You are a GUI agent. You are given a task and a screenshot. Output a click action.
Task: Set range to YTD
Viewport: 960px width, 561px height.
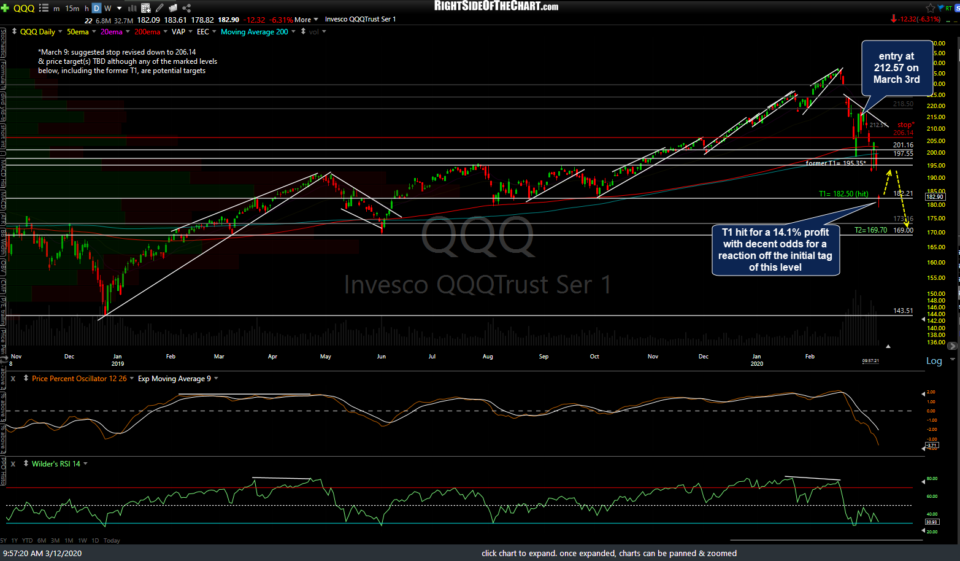(28, 541)
